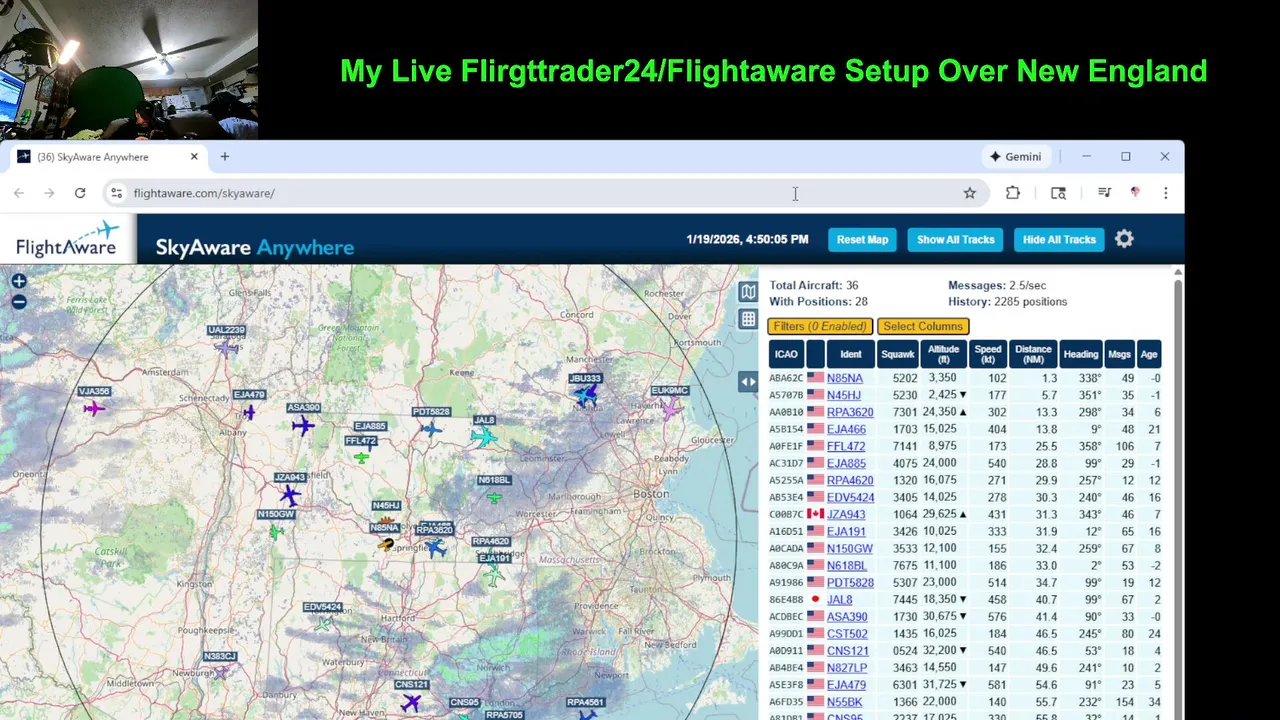Select the EJA191 aircraft icon on the map
The width and height of the screenshot is (1280, 720).
click(493, 575)
